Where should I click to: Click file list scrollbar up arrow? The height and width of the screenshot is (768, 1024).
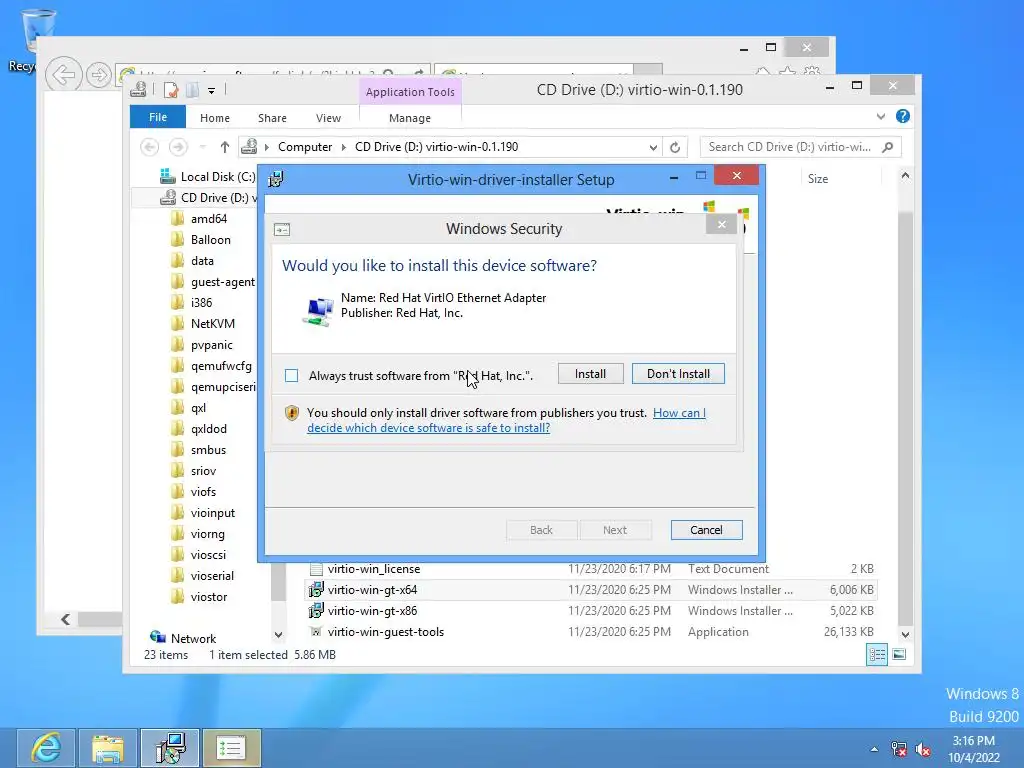tap(905, 175)
